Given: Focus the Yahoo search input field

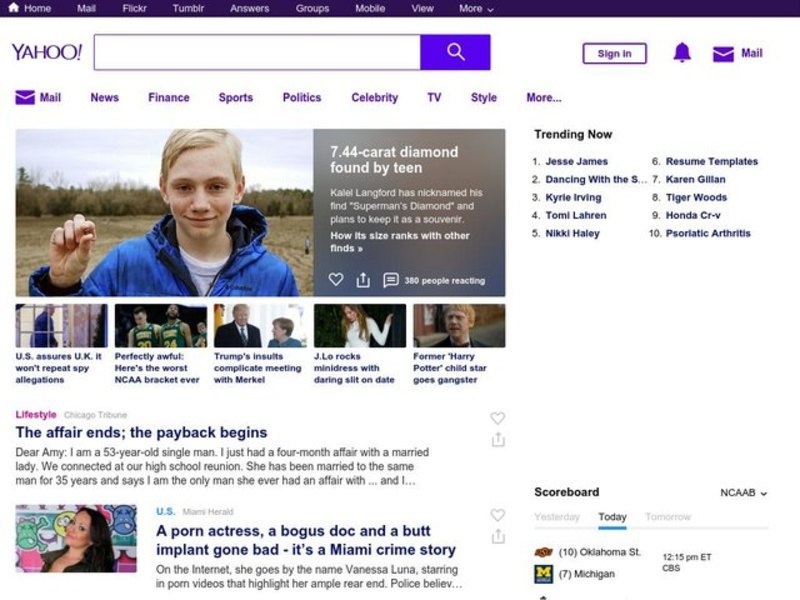Looking at the screenshot, I should (x=257, y=52).
